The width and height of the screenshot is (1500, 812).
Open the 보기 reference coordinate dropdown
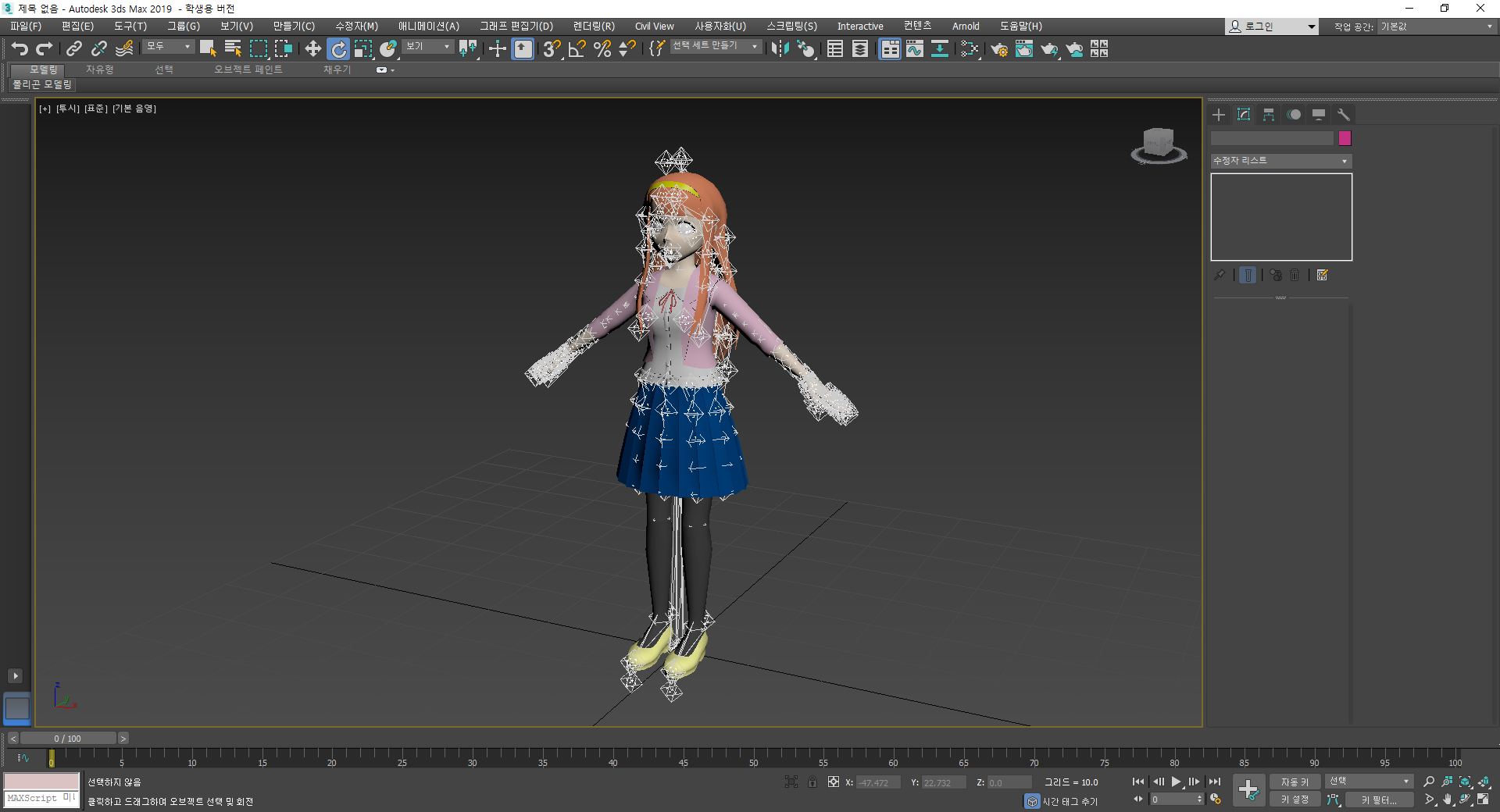428,47
